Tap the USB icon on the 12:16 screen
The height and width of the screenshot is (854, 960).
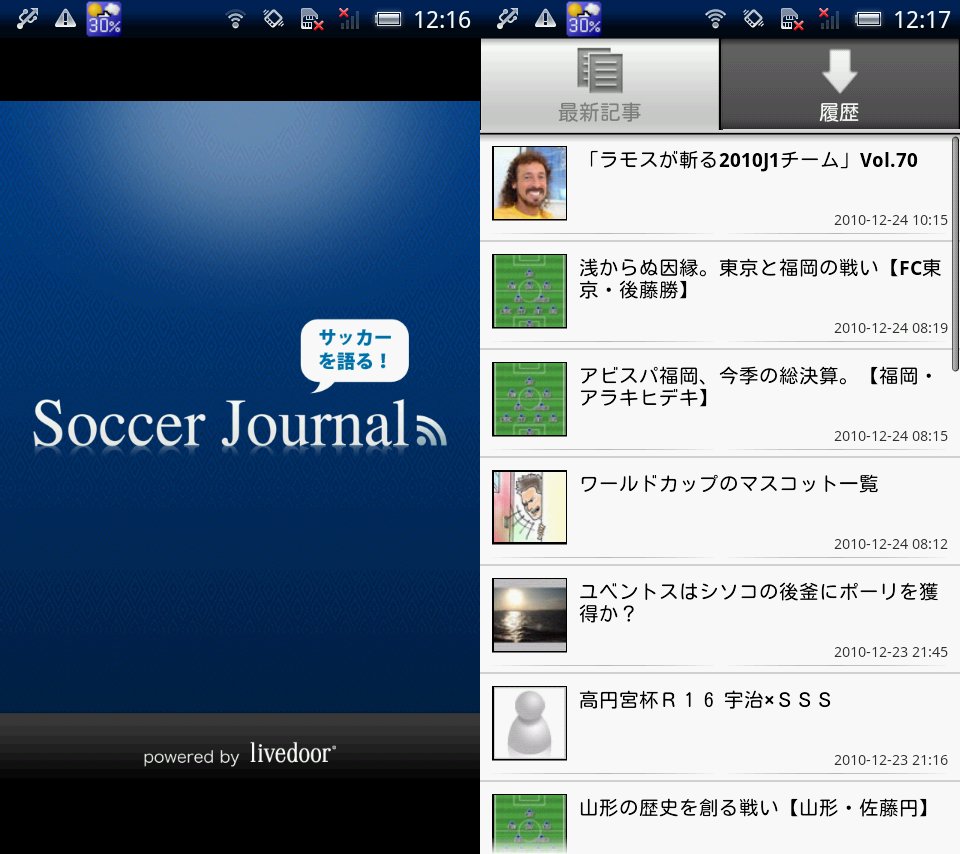(x=27, y=18)
